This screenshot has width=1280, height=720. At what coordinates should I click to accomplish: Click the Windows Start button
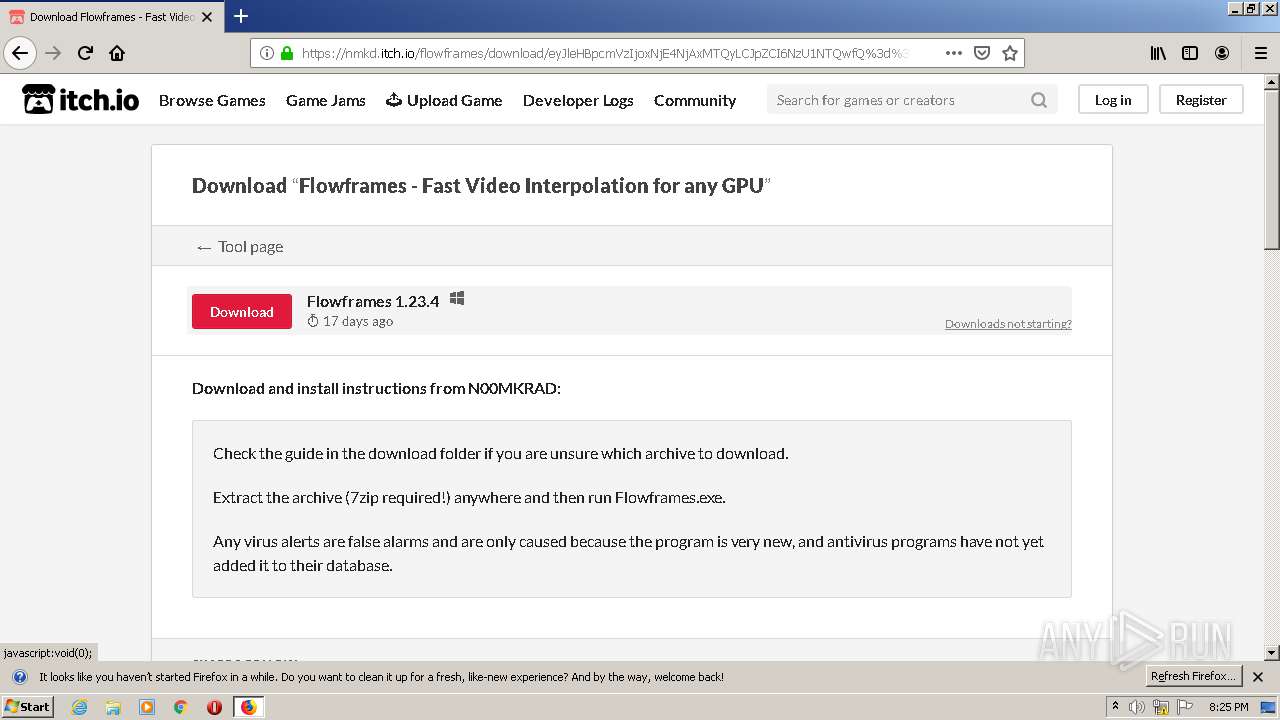27,707
